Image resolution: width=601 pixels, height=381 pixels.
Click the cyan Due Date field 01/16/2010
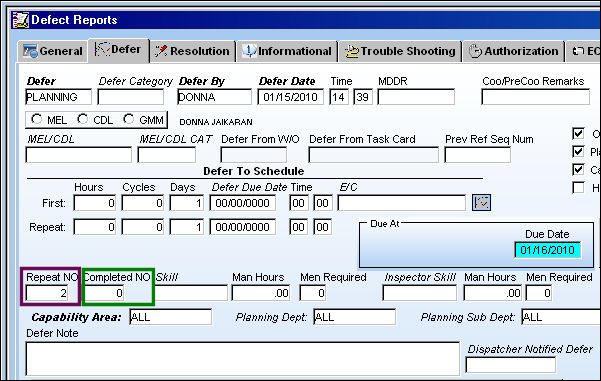point(548,250)
